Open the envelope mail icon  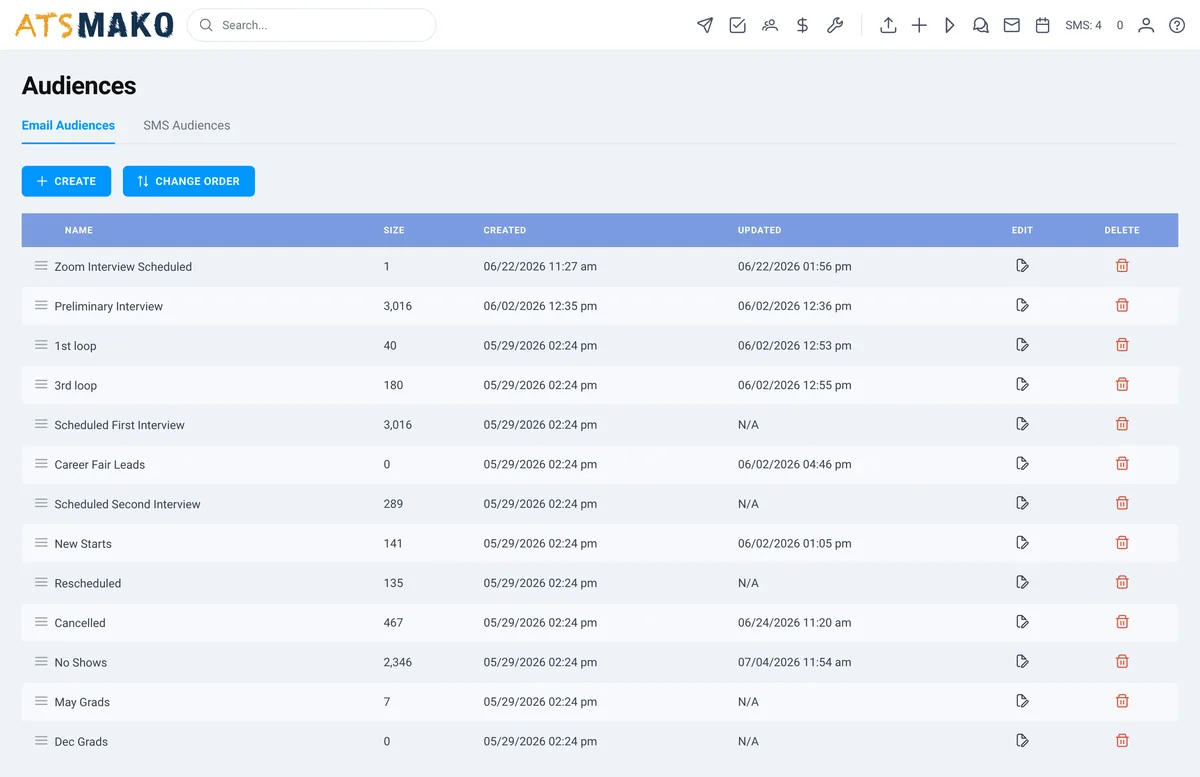pyautogui.click(x=1012, y=25)
